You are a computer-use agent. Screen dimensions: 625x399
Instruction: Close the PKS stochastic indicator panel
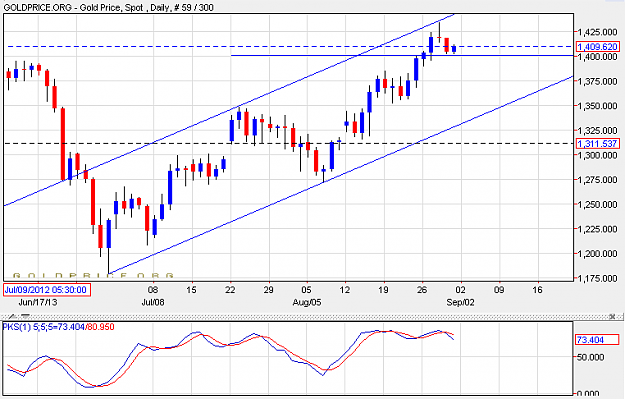(613, 316)
